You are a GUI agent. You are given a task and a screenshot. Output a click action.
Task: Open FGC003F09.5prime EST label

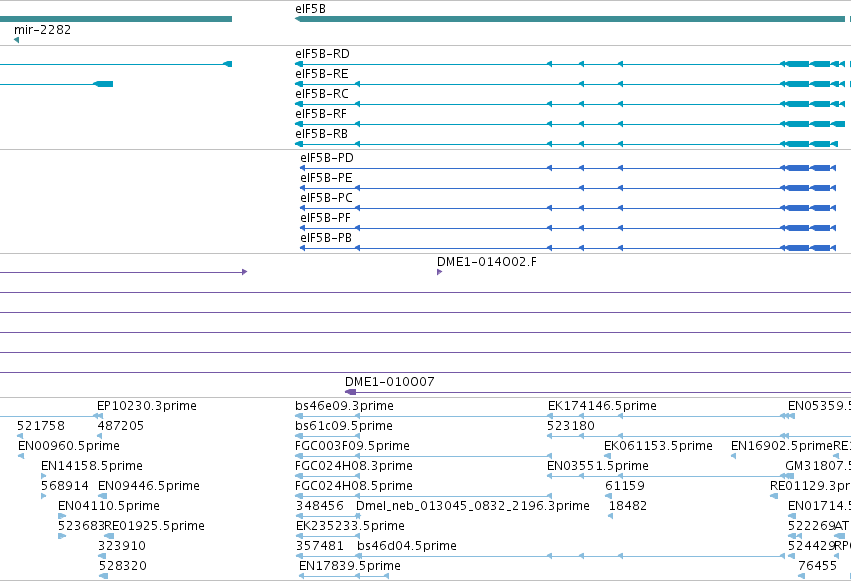352,446
